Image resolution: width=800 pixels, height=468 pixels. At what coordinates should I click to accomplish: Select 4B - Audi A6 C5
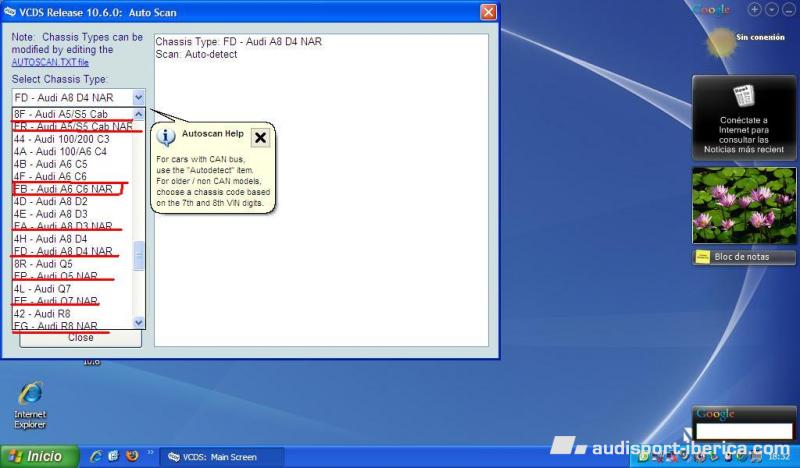click(72, 164)
